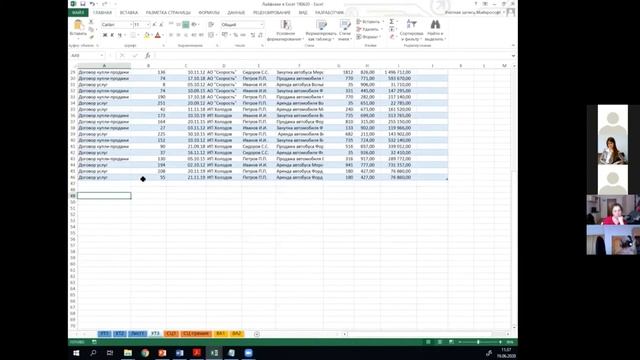Click the red font color A icon
The height and width of the screenshot is (360, 640).
(158, 36)
